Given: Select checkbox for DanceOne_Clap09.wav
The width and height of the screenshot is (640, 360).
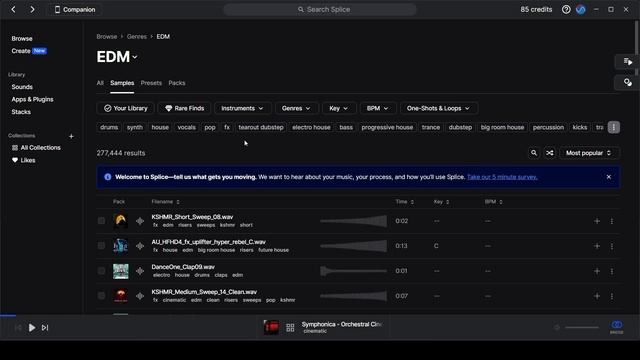Looking at the screenshot, I should (x=101, y=271).
